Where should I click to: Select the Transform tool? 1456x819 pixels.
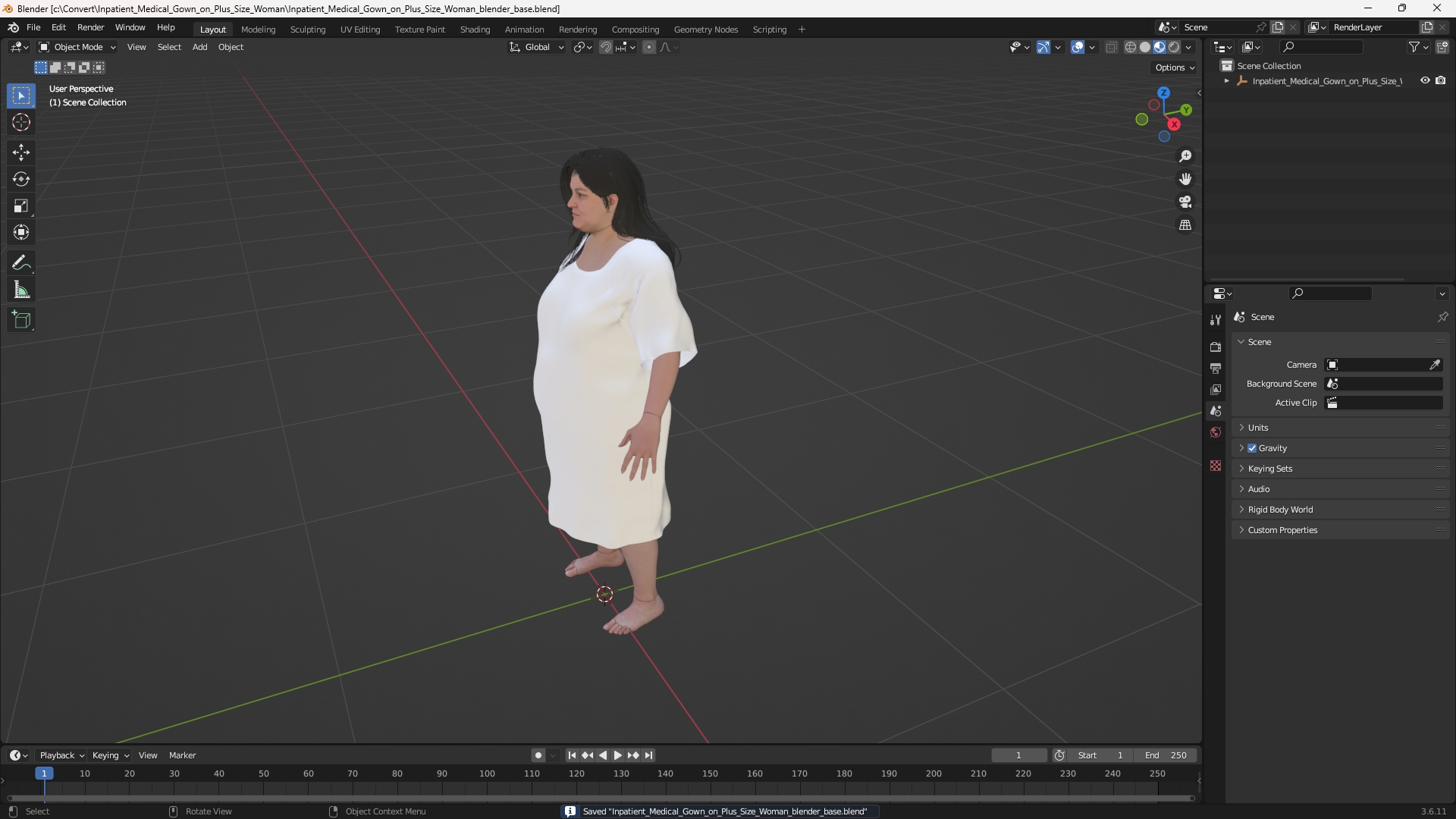[x=21, y=232]
